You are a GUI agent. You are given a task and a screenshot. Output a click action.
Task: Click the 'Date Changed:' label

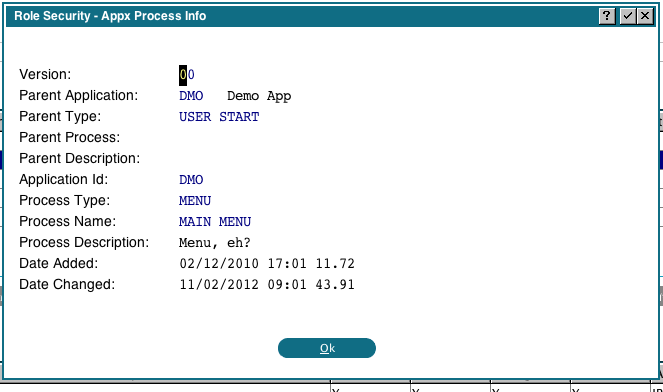67,285
